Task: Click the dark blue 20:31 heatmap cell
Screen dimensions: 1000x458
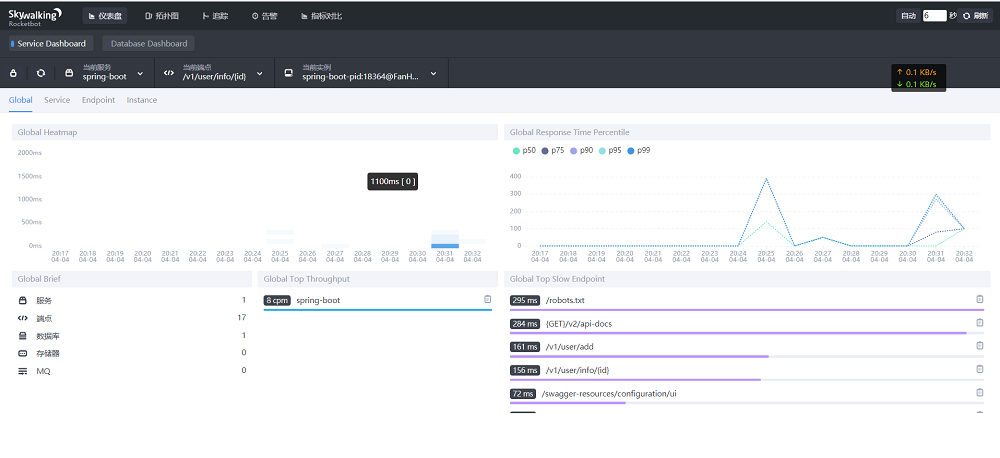Action: tap(445, 246)
